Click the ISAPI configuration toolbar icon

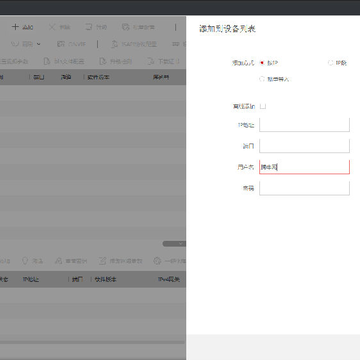pyautogui.click(x=114, y=44)
